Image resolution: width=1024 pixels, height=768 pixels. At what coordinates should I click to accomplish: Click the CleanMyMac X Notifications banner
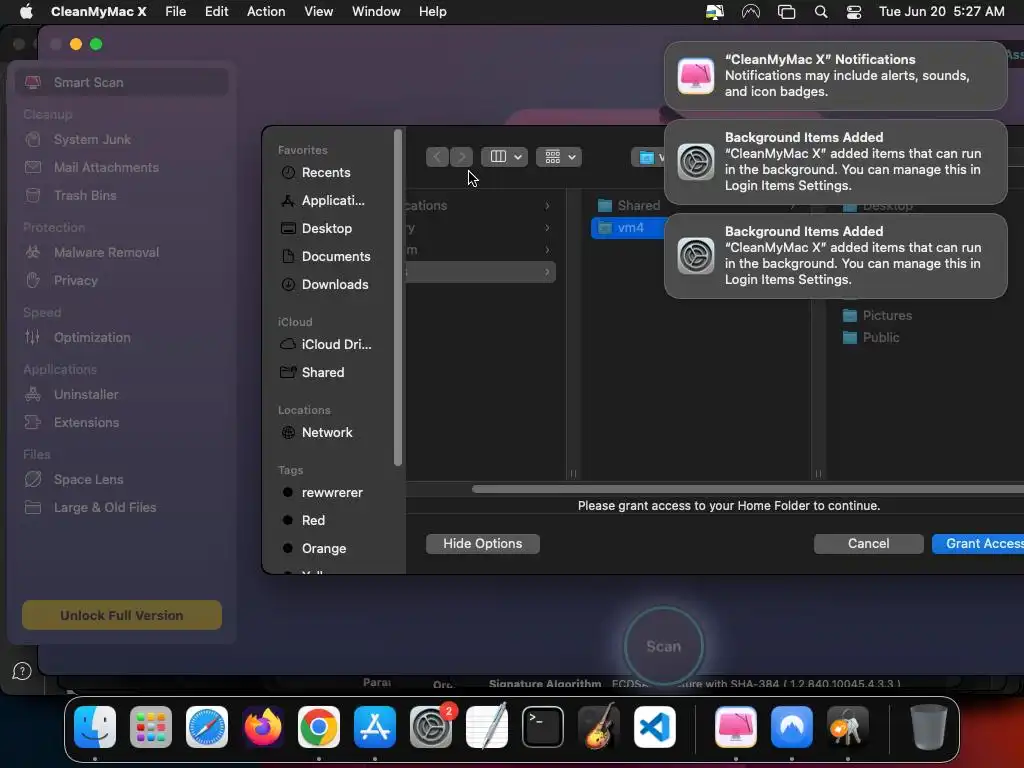pos(835,76)
